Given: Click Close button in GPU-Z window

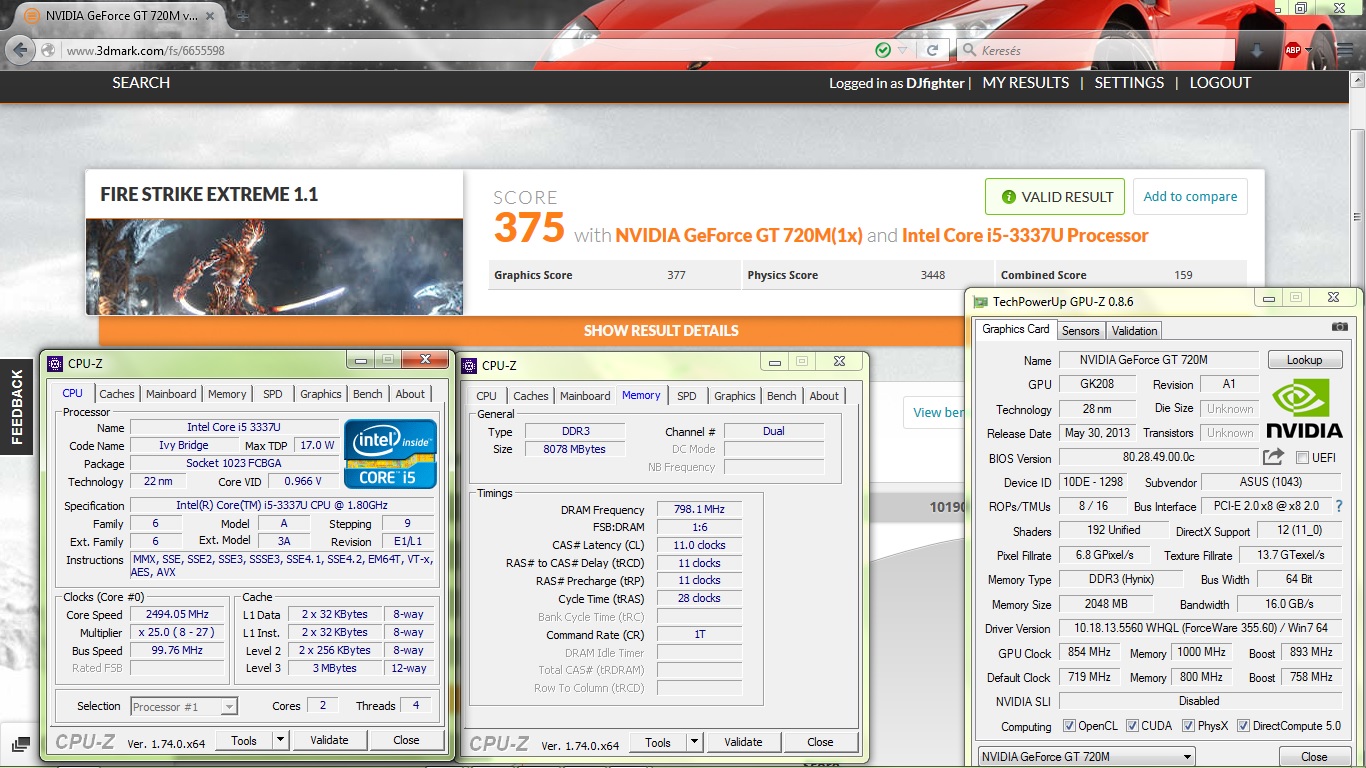Looking at the screenshot, I should tap(1314, 757).
